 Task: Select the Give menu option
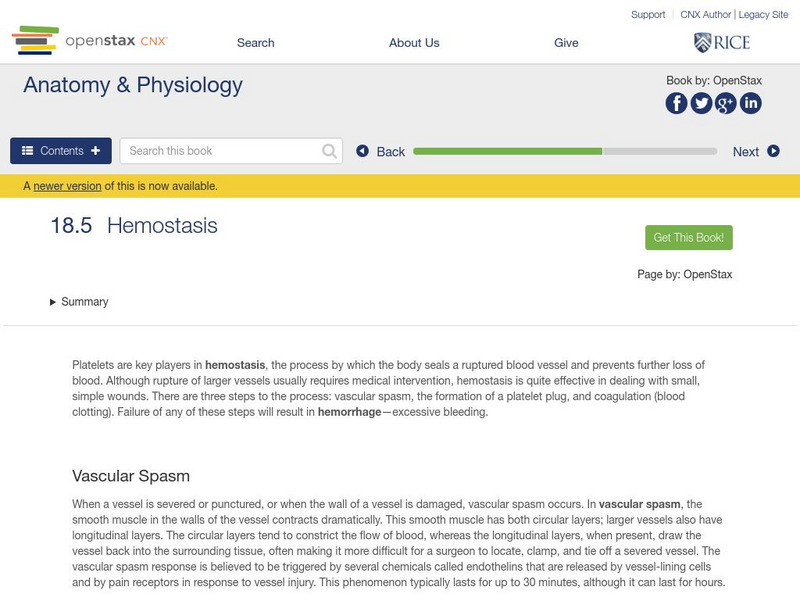[567, 43]
